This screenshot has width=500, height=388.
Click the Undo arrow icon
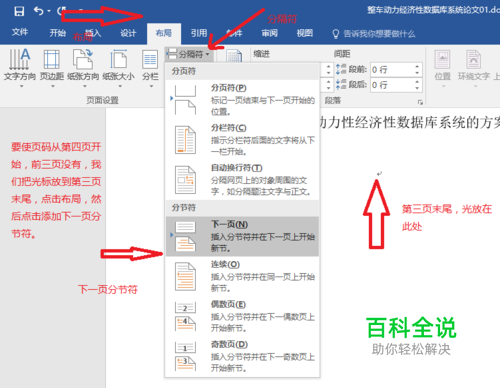point(39,11)
